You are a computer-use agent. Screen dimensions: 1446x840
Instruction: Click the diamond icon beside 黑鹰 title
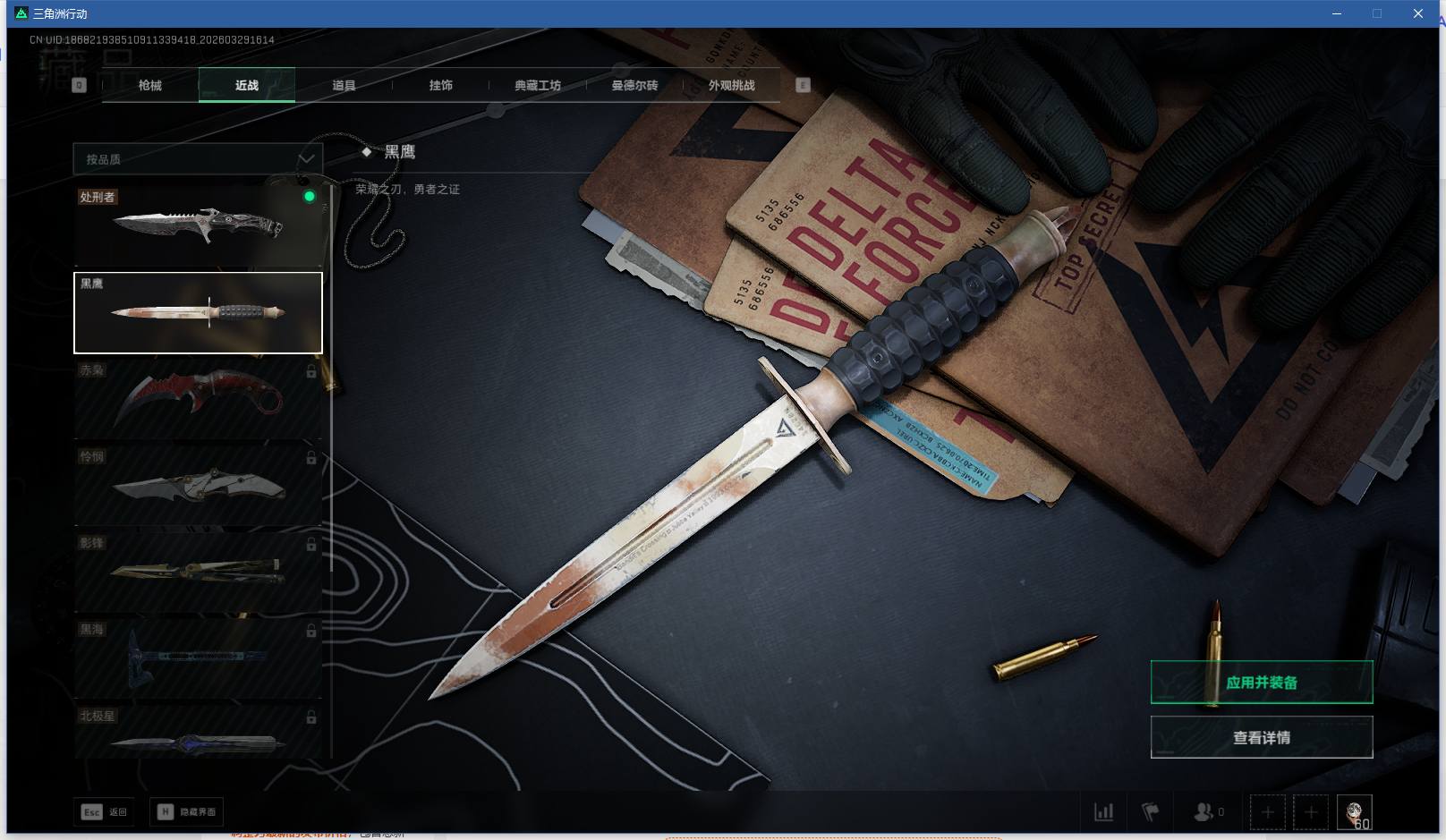[366, 152]
